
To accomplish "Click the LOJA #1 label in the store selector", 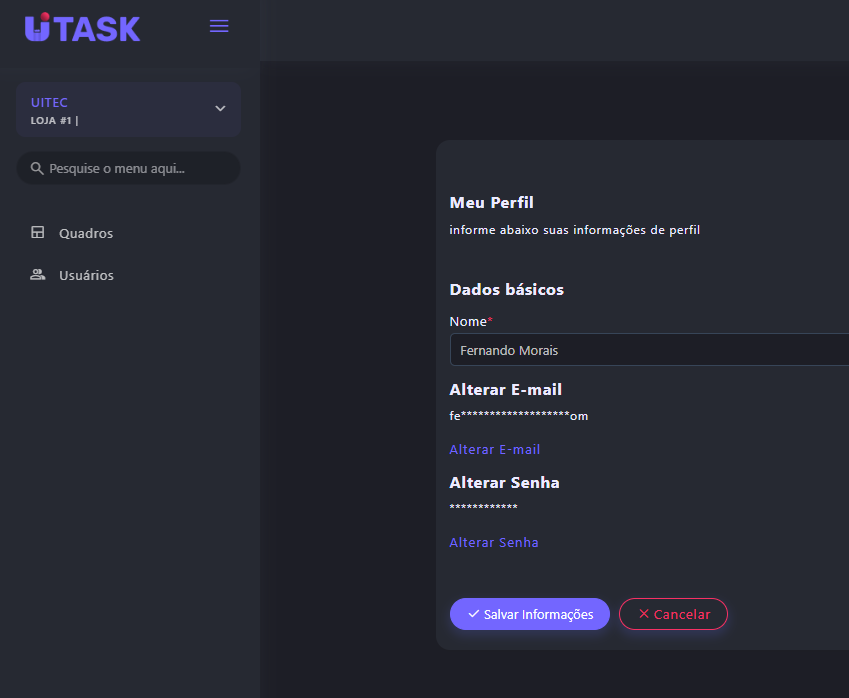I will 54,121.
